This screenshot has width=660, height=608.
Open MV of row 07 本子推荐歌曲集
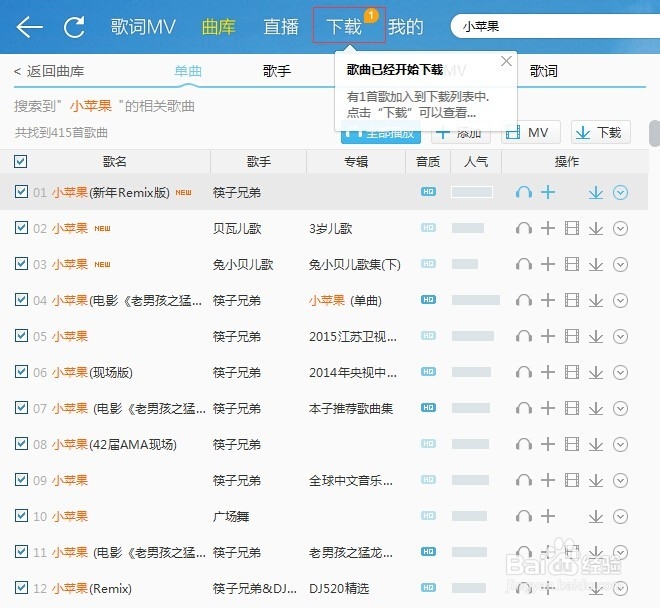coord(572,408)
